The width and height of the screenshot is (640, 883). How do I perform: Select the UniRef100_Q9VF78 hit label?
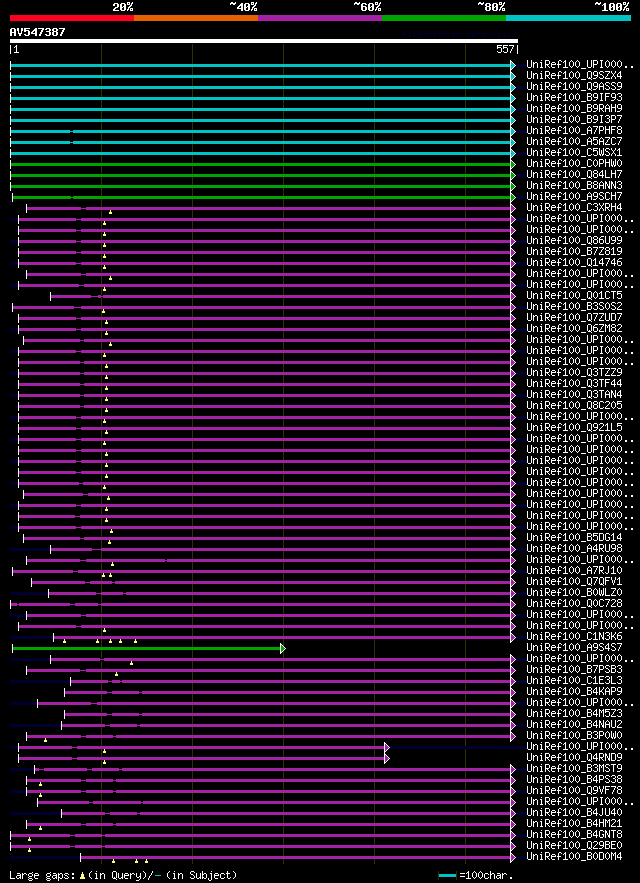point(574,791)
